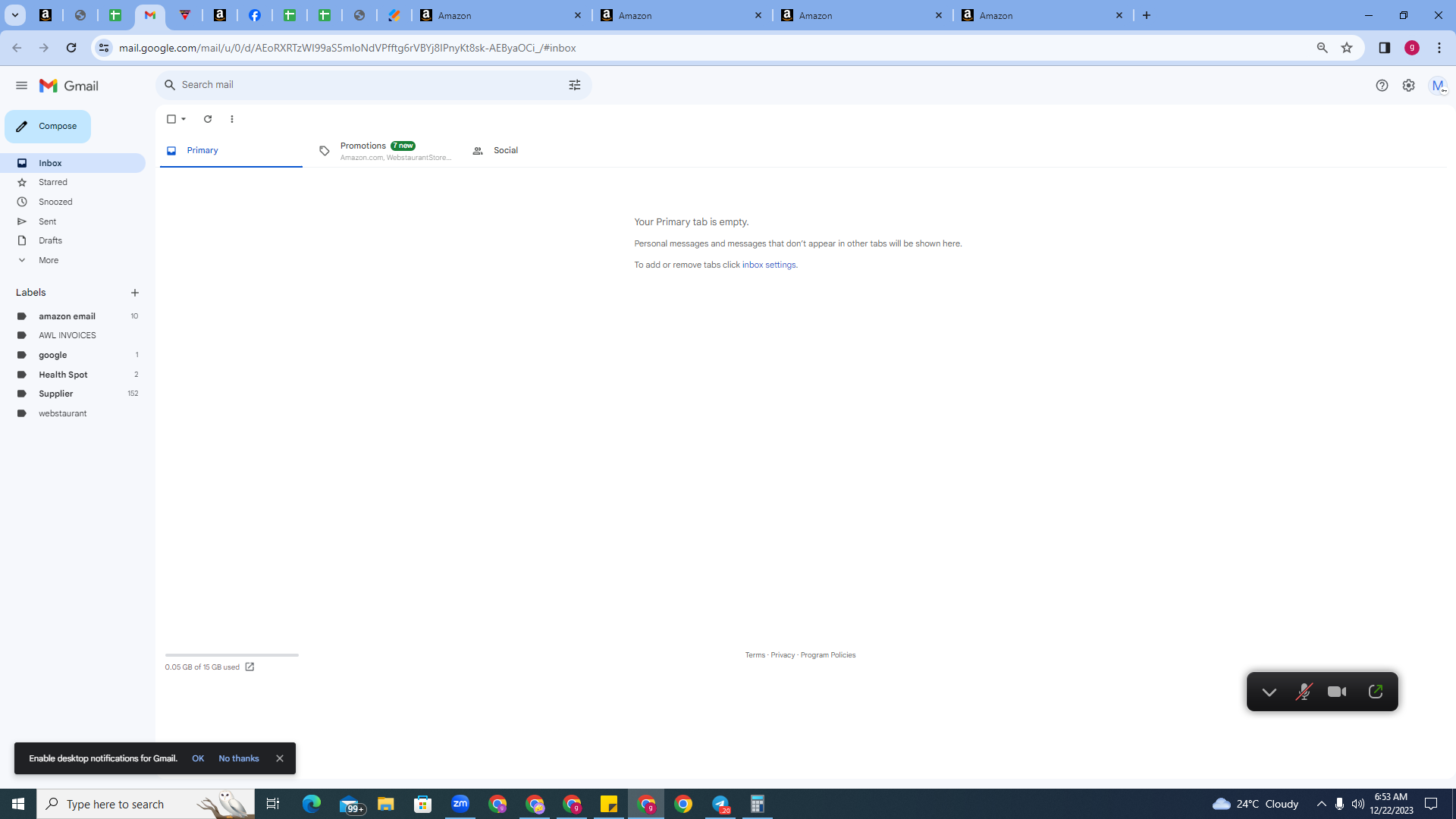This screenshot has height=819, width=1456.
Task: Open the Google account avatar
Action: tap(1438, 86)
